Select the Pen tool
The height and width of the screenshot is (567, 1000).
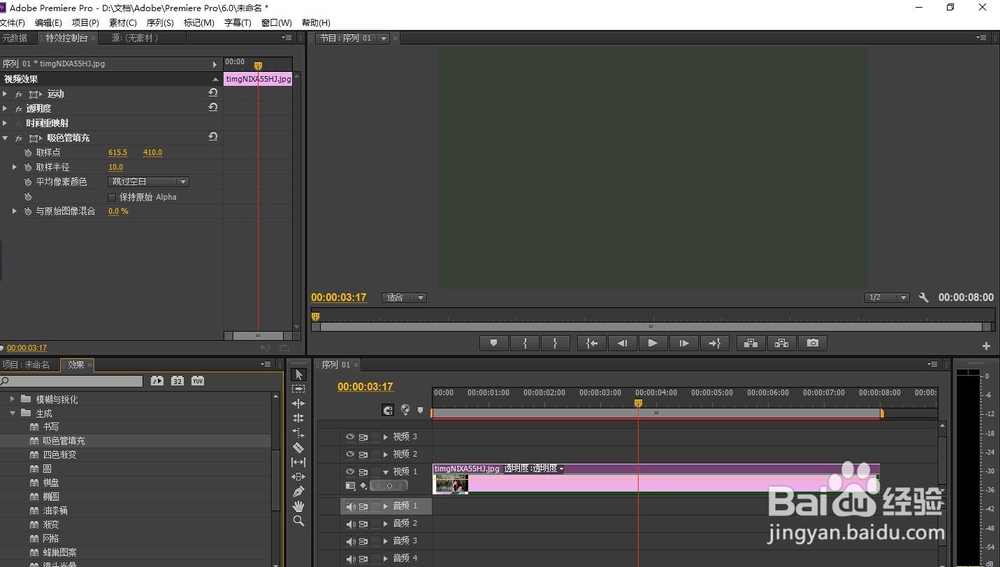click(298, 491)
